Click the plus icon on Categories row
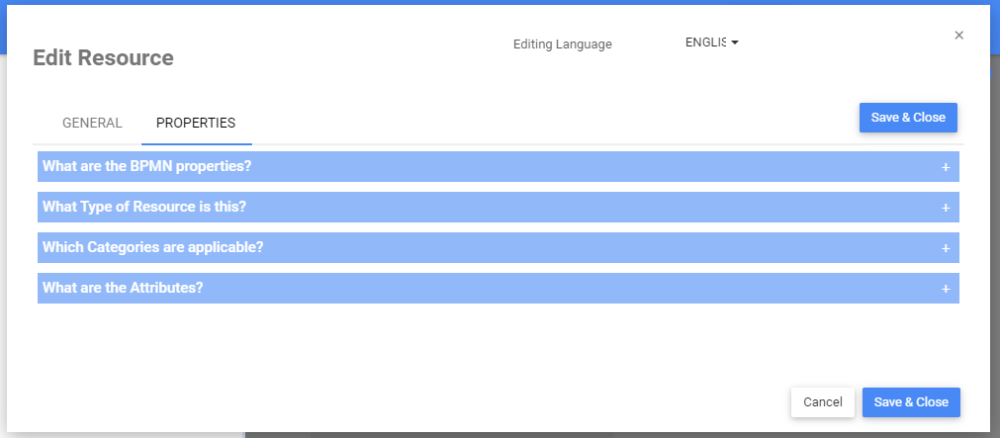The image size is (1000, 438). coord(945,248)
